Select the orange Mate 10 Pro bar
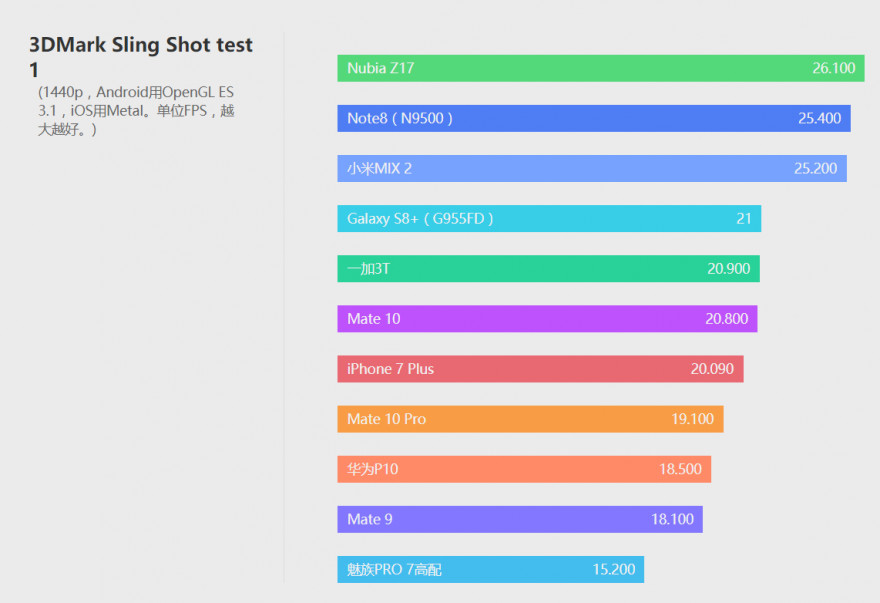 530,419
